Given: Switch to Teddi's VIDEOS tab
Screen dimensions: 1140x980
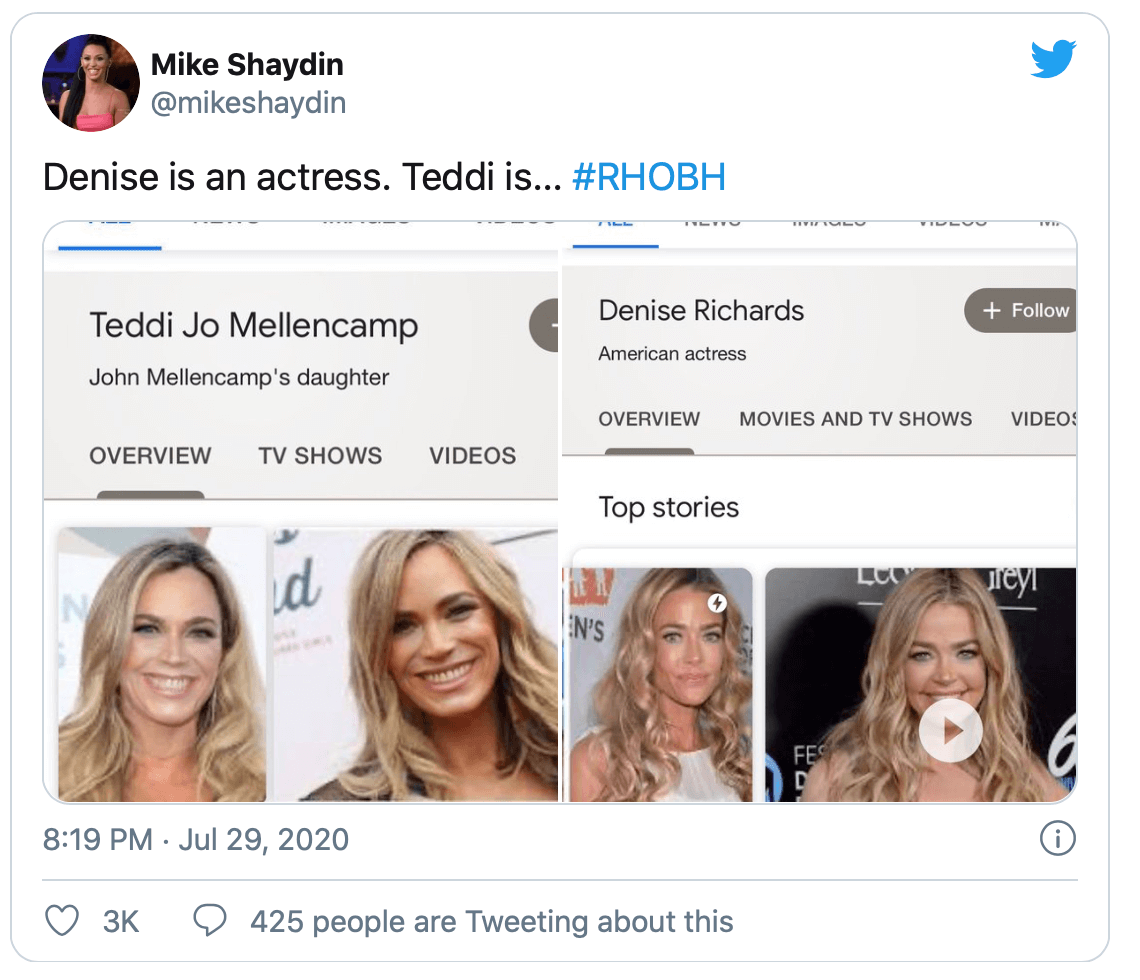Looking at the screenshot, I should [472, 456].
